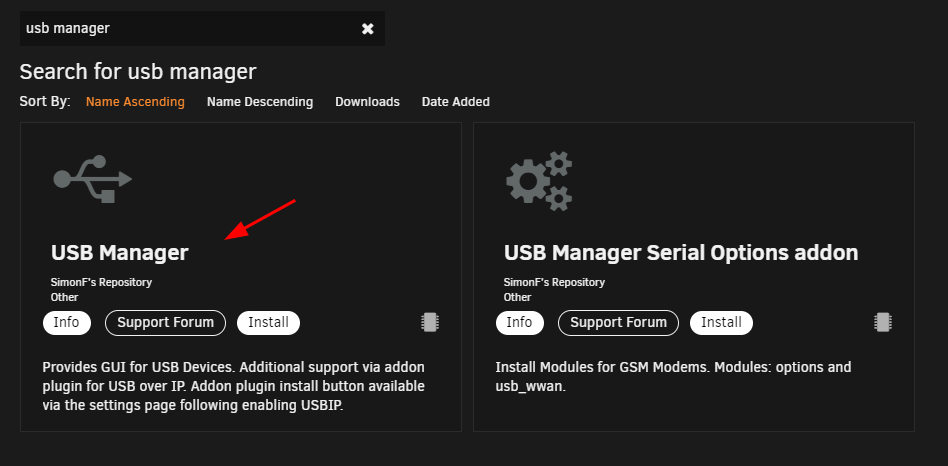
Task: Click SimonF's Repository under Serial Options addon
Action: tap(554, 282)
